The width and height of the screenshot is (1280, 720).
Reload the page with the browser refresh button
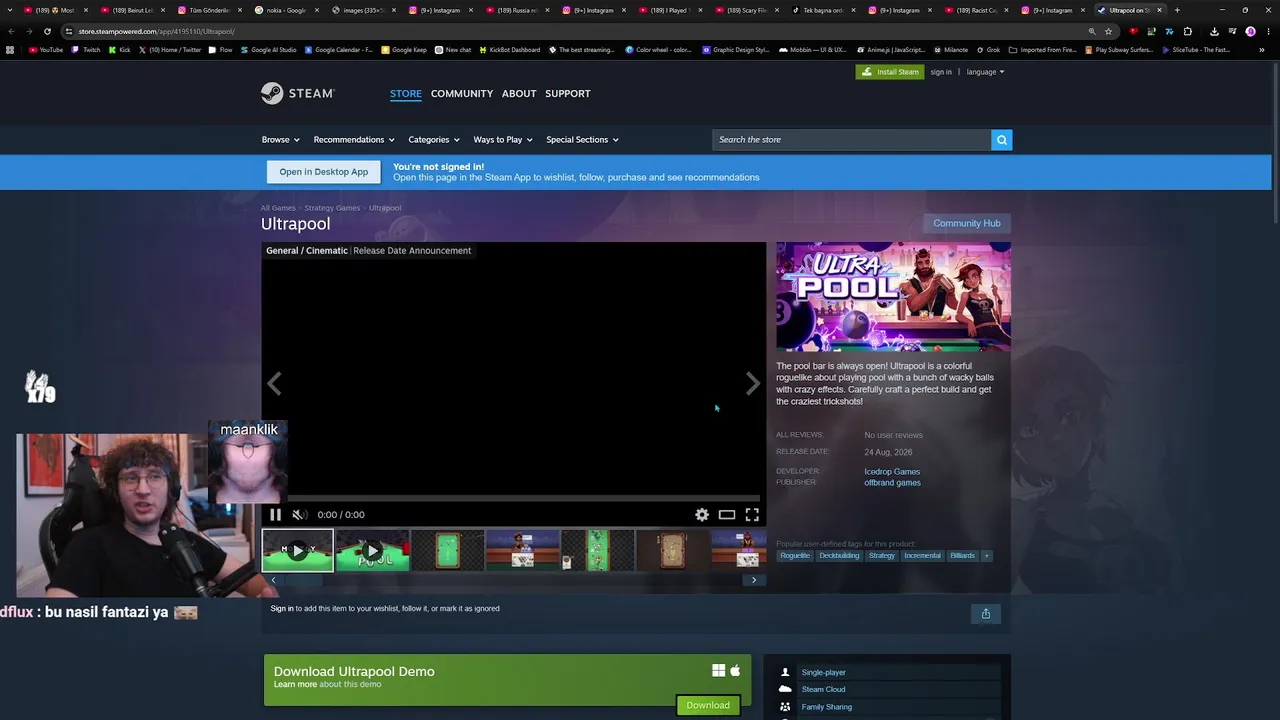(x=47, y=31)
